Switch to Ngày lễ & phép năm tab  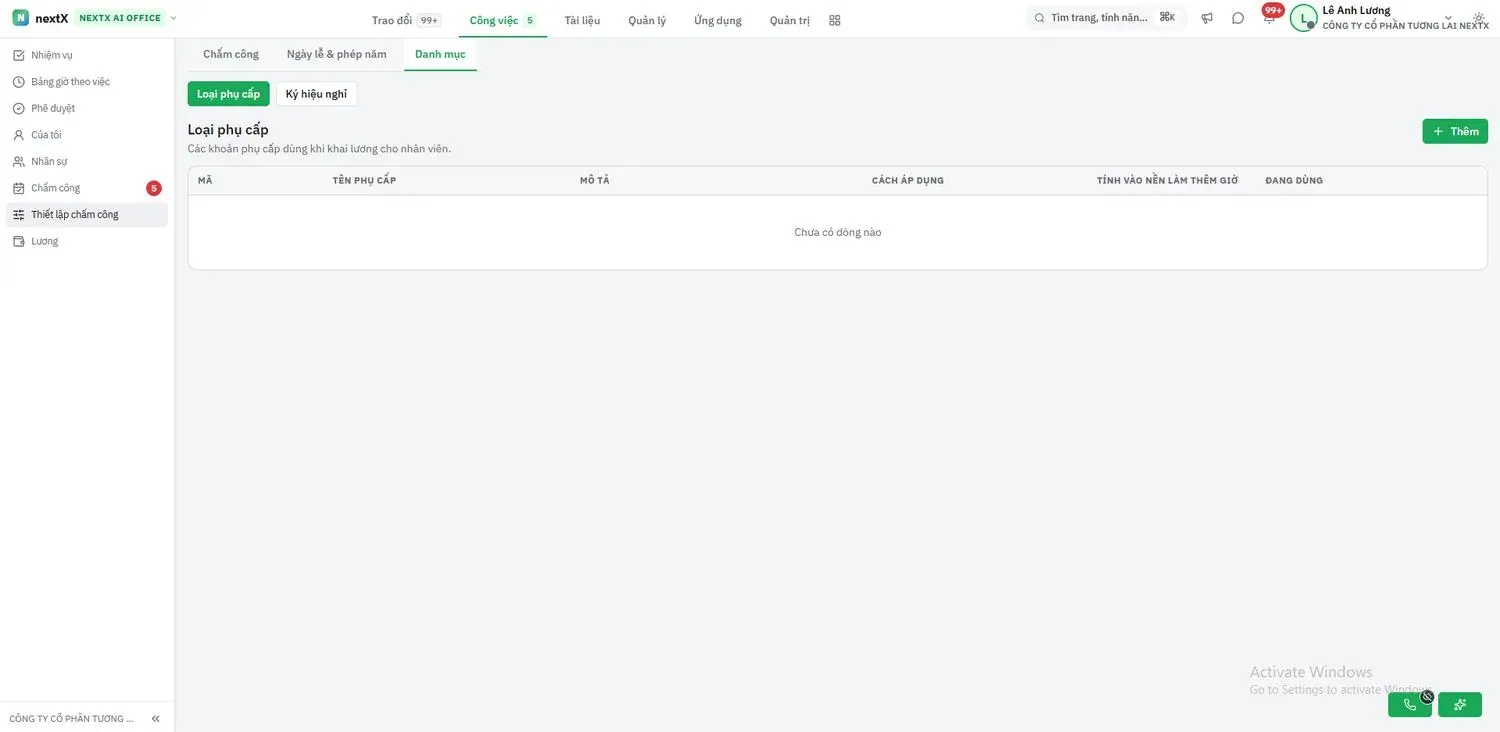pos(337,54)
